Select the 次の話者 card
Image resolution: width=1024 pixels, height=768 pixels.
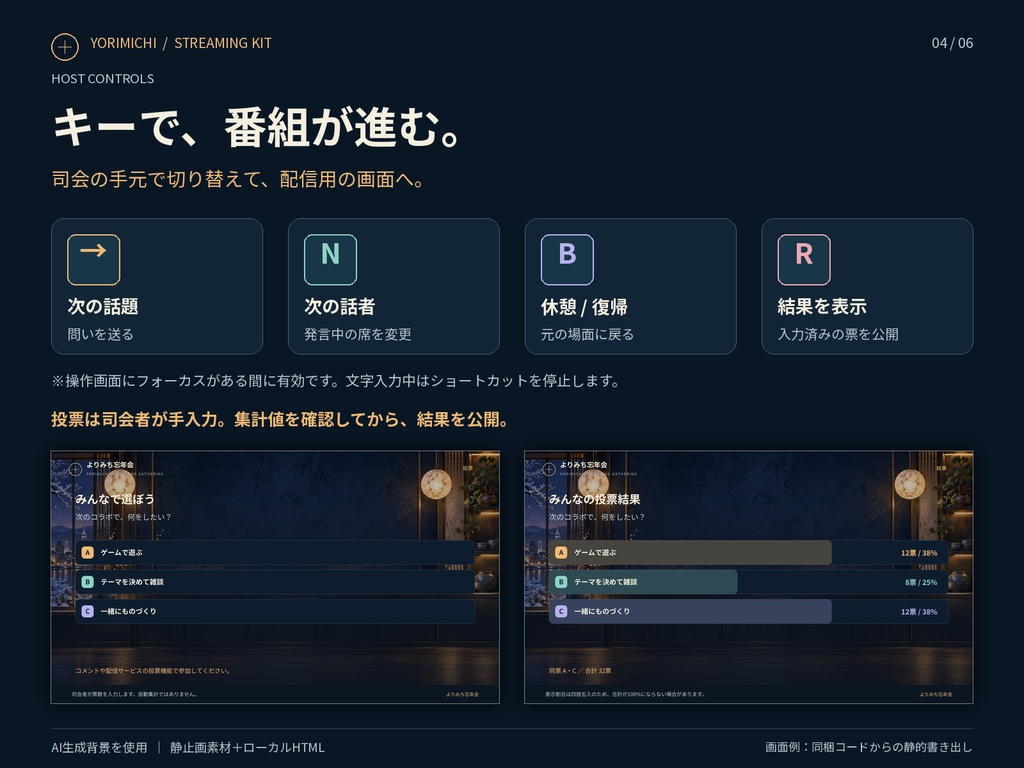394,286
